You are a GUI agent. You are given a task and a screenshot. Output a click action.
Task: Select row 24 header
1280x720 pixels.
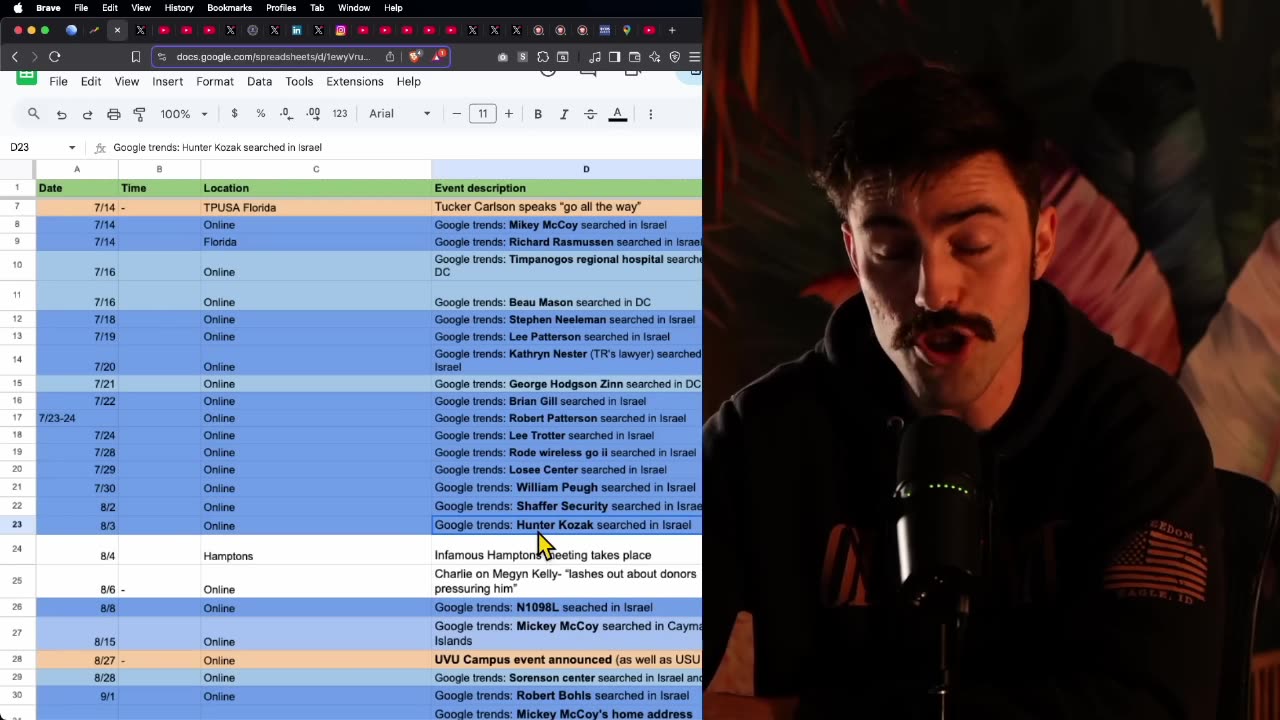tap(17, 549)
